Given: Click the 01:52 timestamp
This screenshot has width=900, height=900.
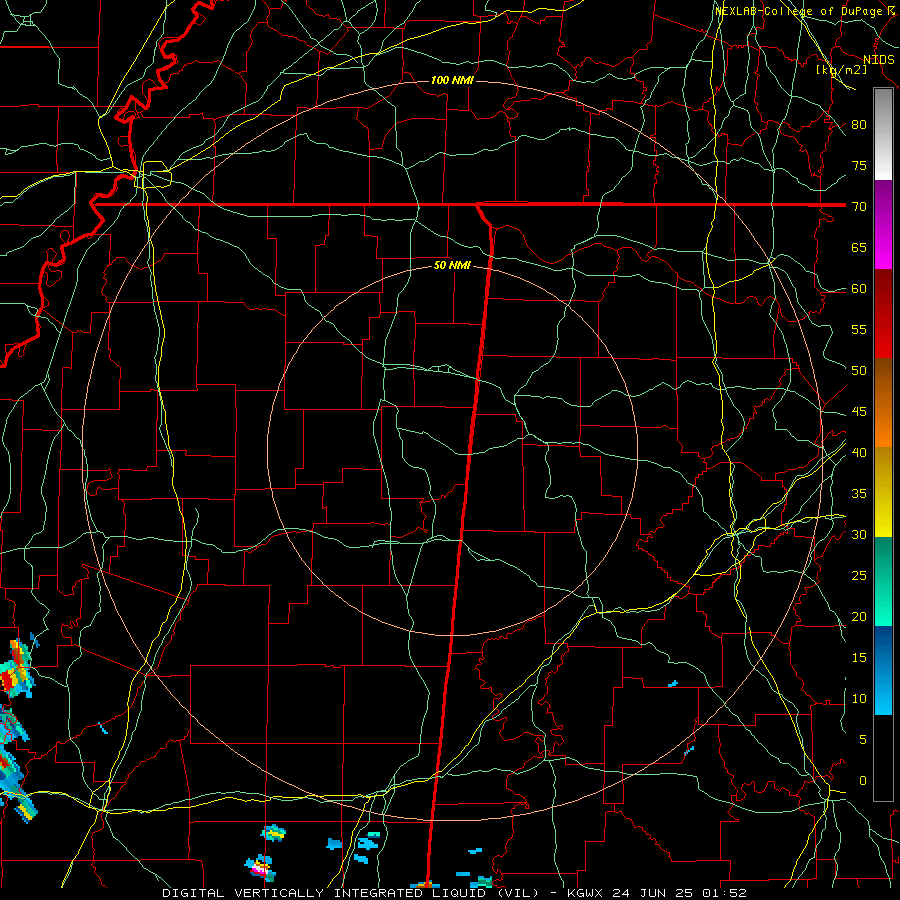Looking at the screenshot, I should [723, 893].
